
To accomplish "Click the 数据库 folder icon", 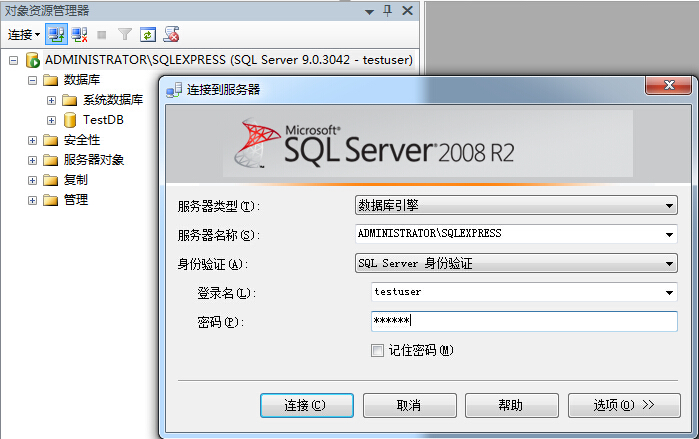I will point(51,80).
